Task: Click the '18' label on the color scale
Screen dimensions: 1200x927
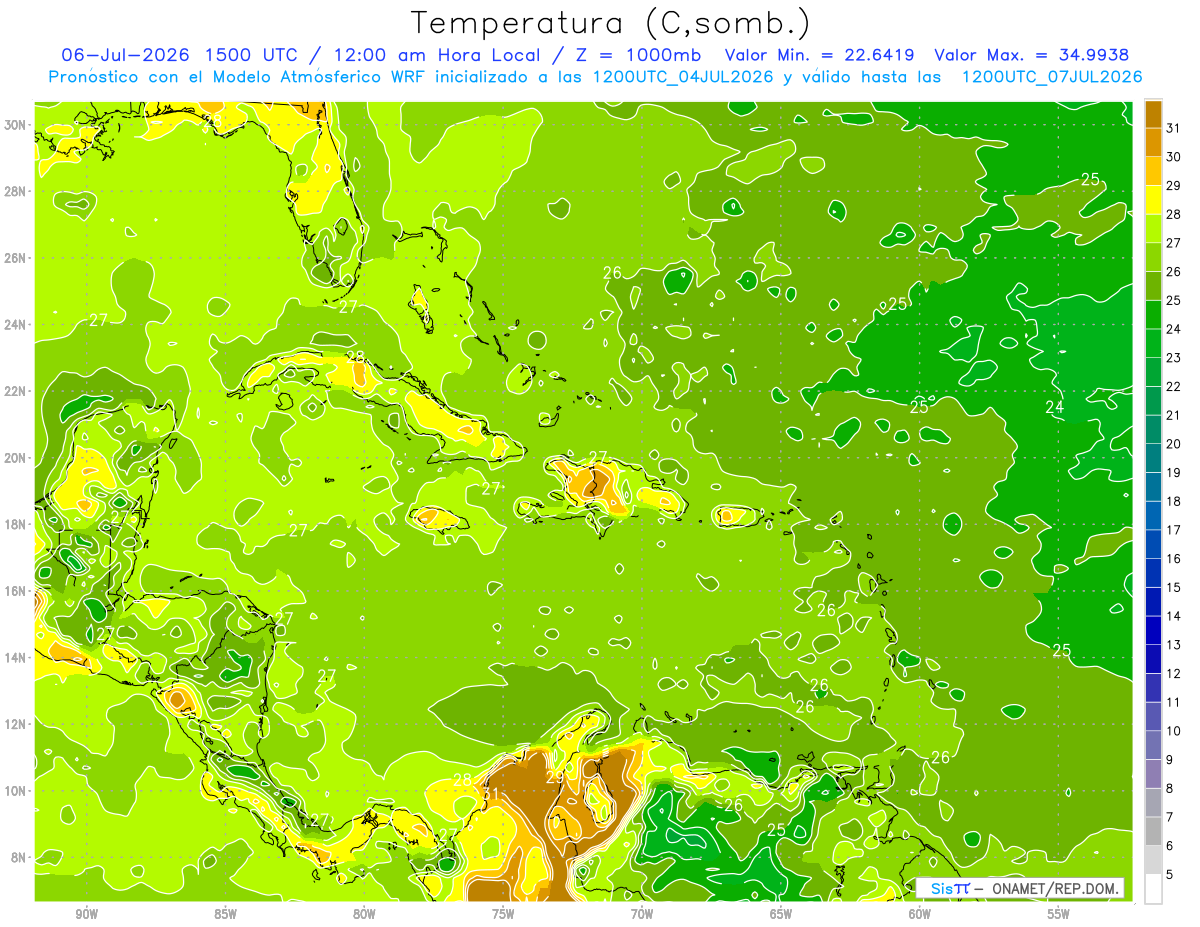Action: coord(1174,501)
